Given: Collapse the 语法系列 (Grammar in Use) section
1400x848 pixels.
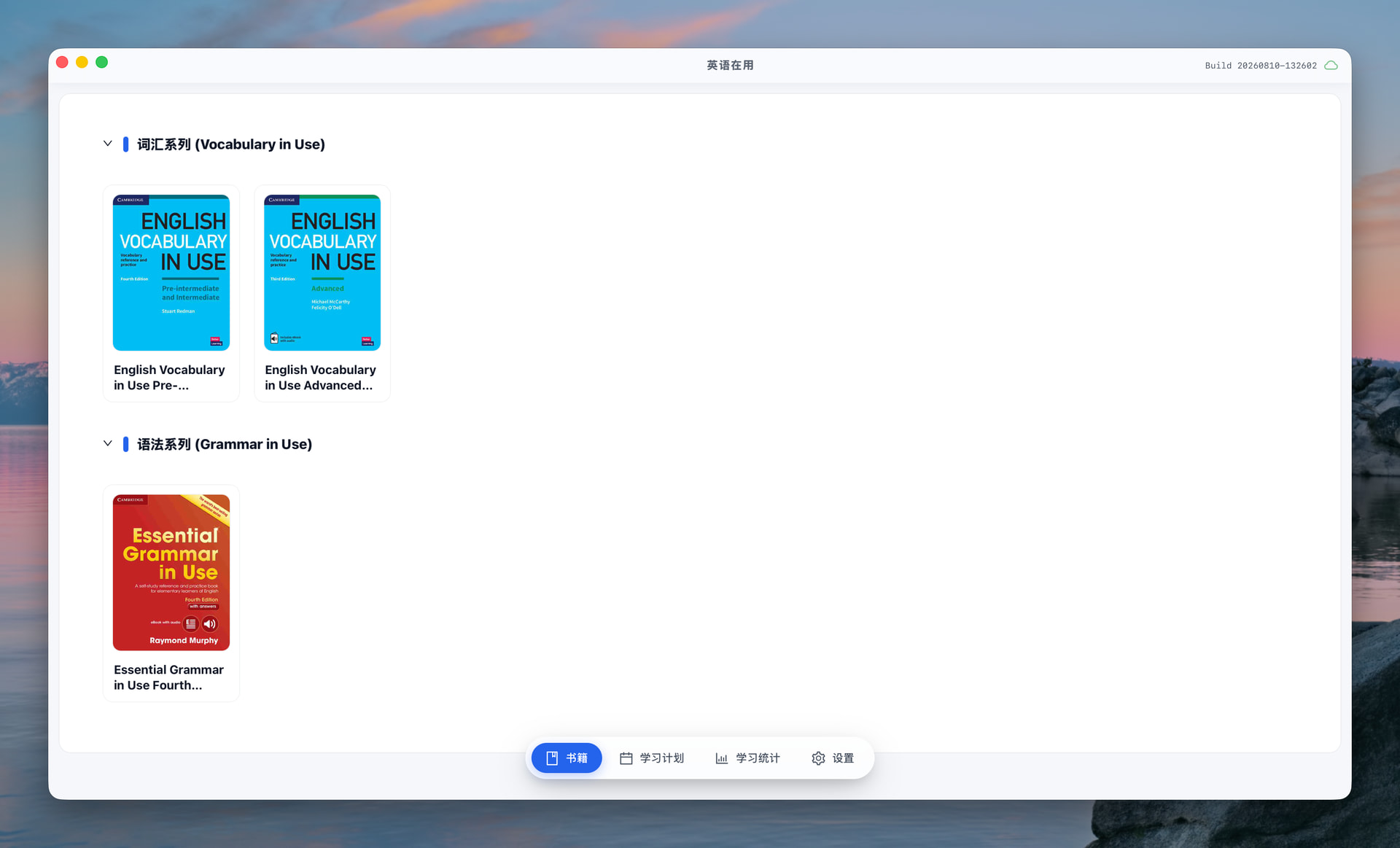Looking at the screenshot, I should point(108,443).
